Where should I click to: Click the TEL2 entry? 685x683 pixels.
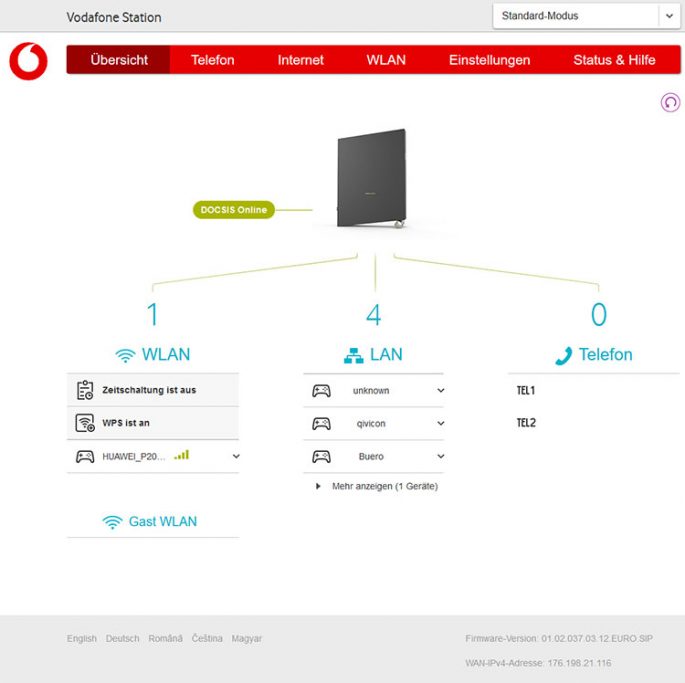(x=526, y=423)
